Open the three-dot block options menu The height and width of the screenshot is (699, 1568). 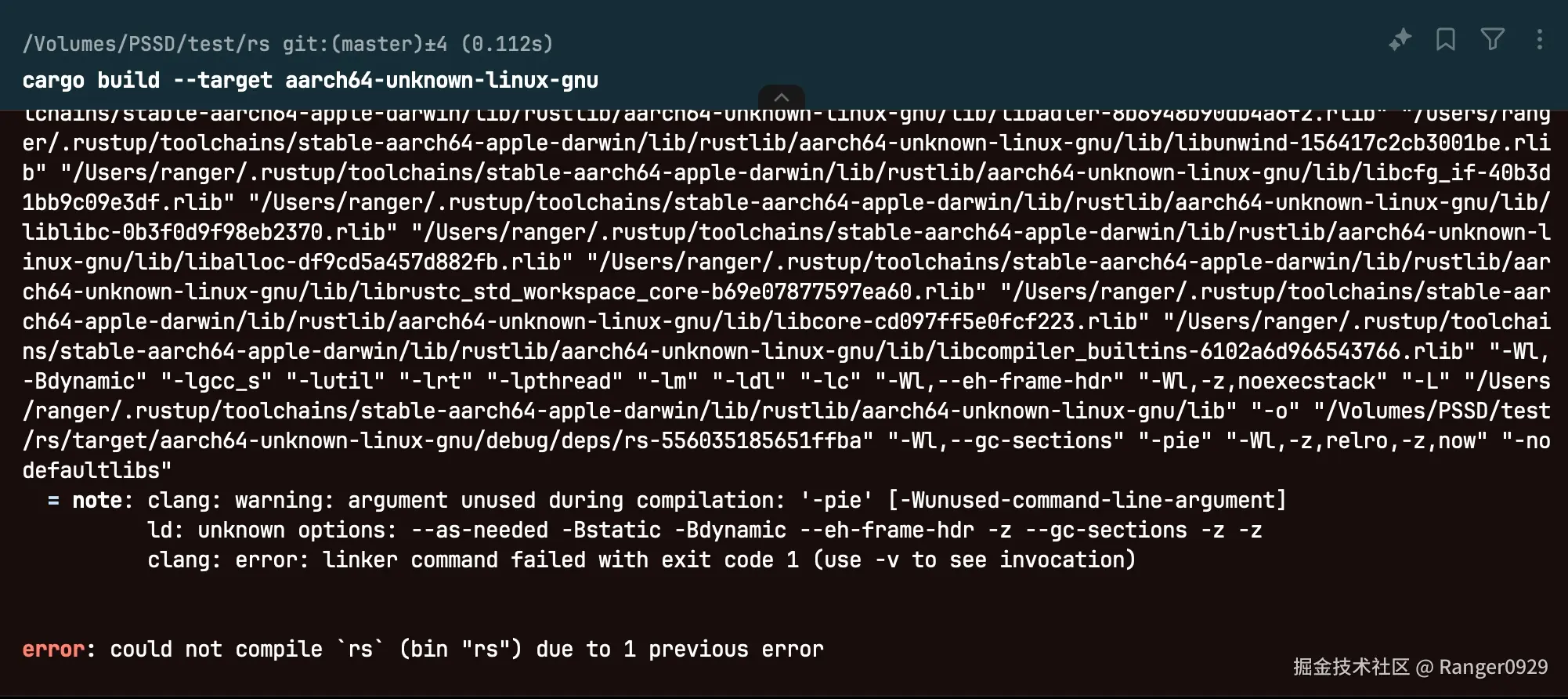(x=1539, y=39)
